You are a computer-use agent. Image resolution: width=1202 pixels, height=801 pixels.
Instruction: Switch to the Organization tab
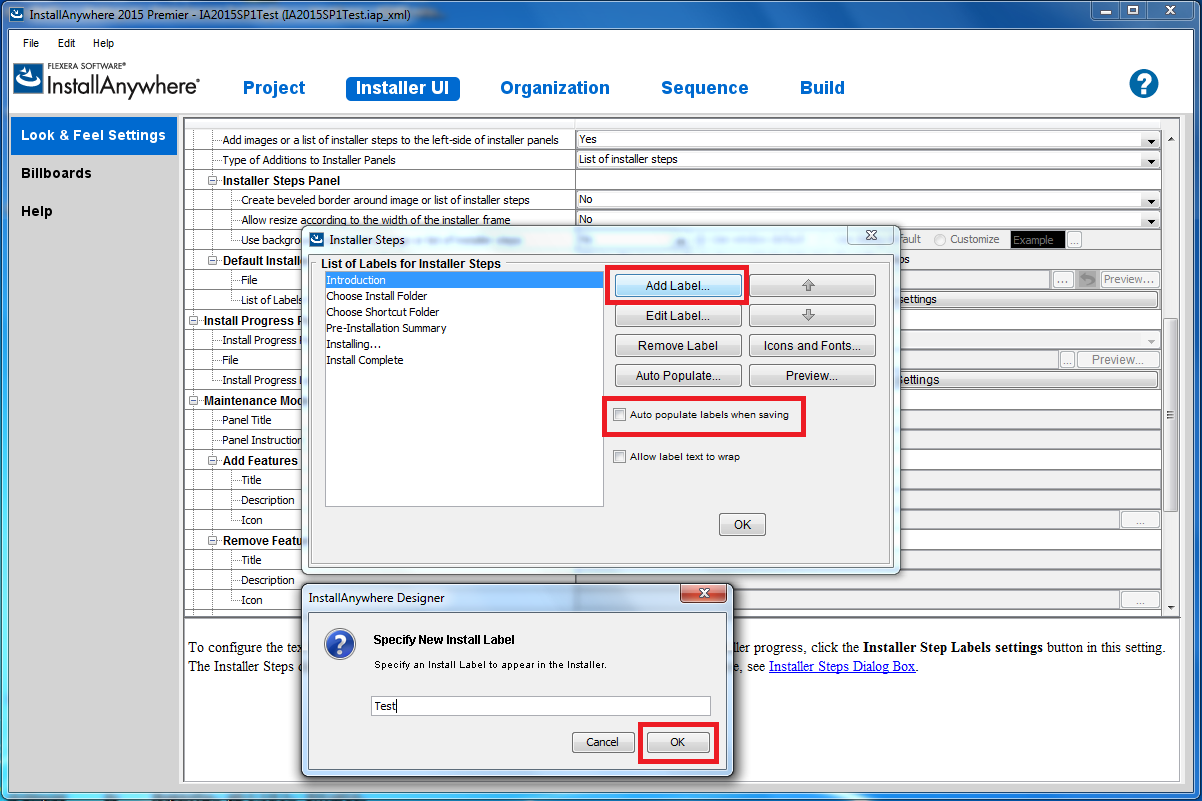[x=555, y=88]
